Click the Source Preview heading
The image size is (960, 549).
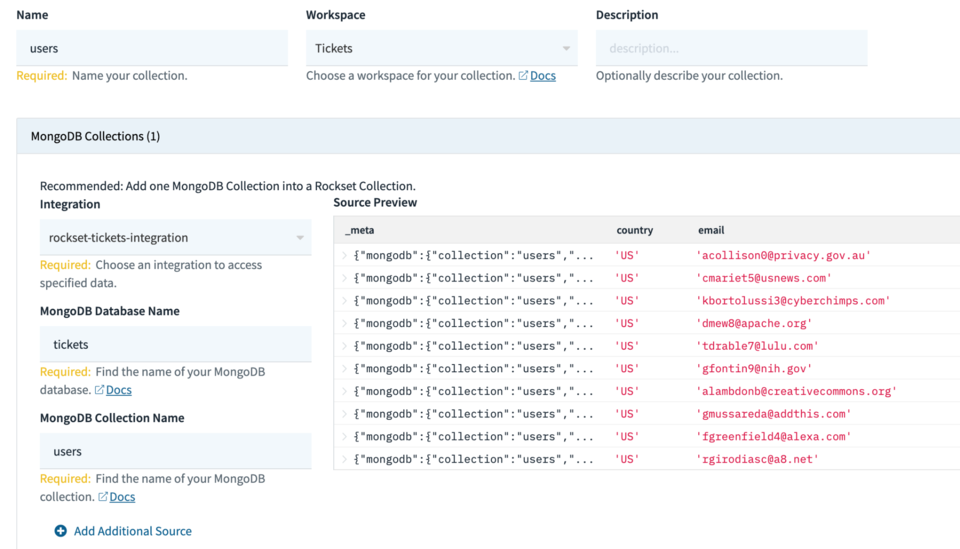pyautogui.click(x=375, y=203)
